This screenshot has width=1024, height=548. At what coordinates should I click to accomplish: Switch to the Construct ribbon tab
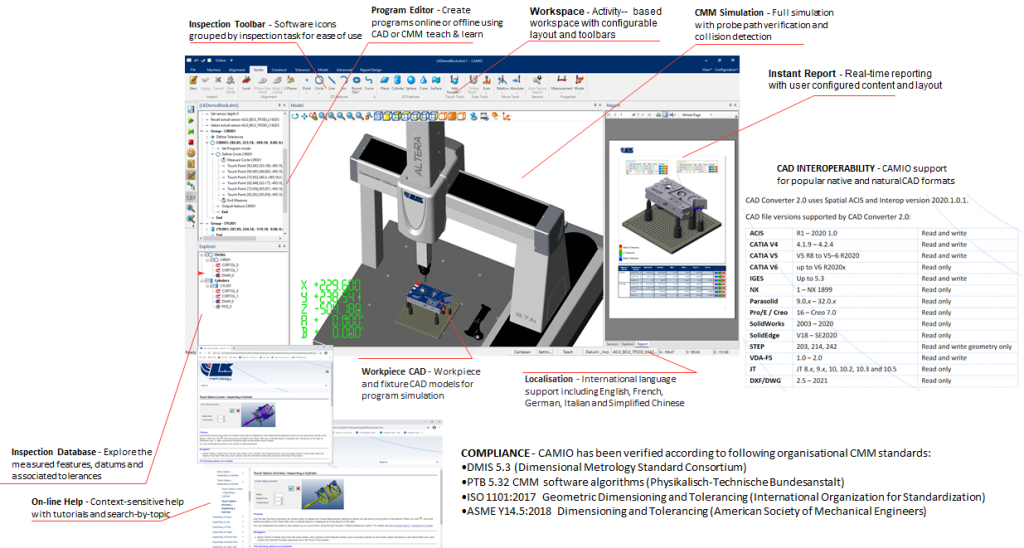pos(279,70)
